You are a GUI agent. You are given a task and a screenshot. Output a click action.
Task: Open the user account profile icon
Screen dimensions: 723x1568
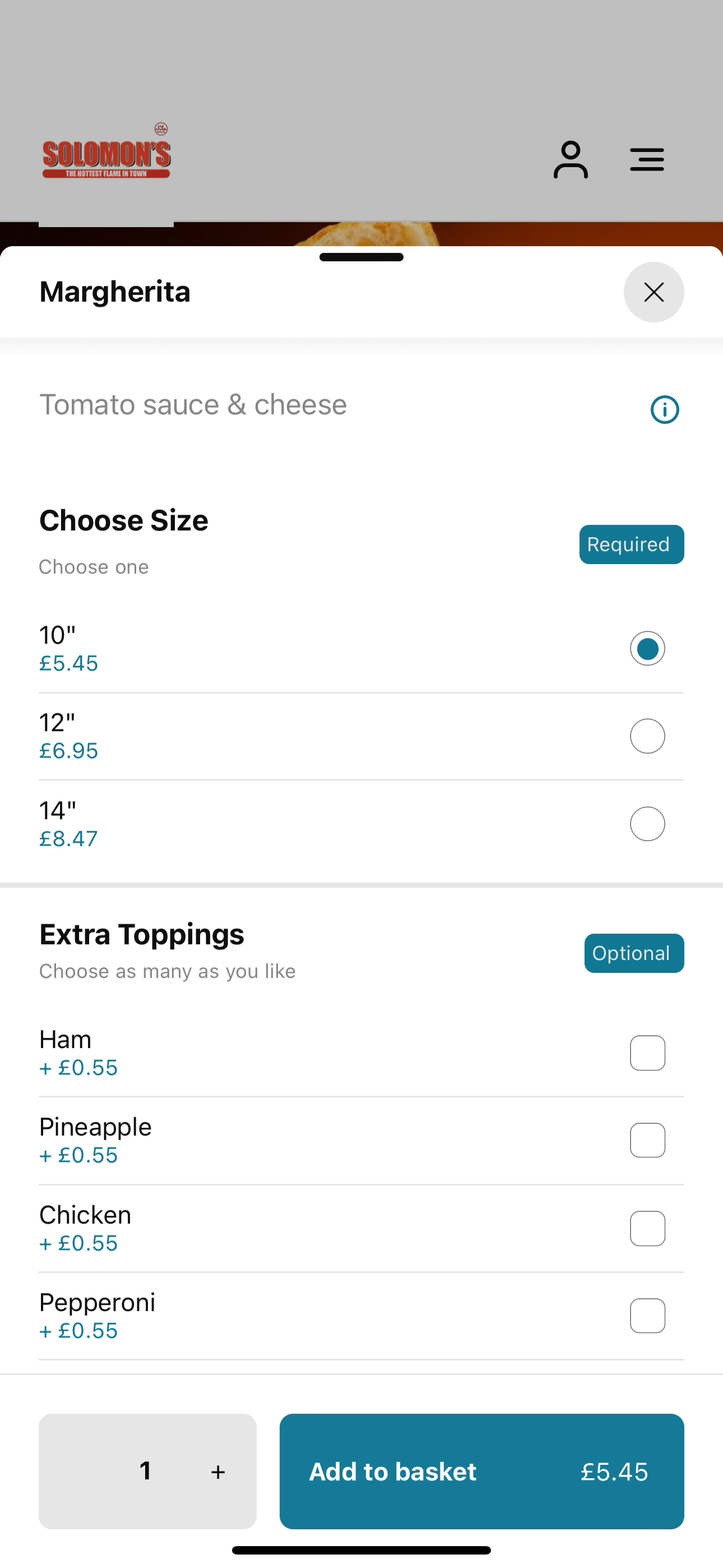(x=570, y=159)
